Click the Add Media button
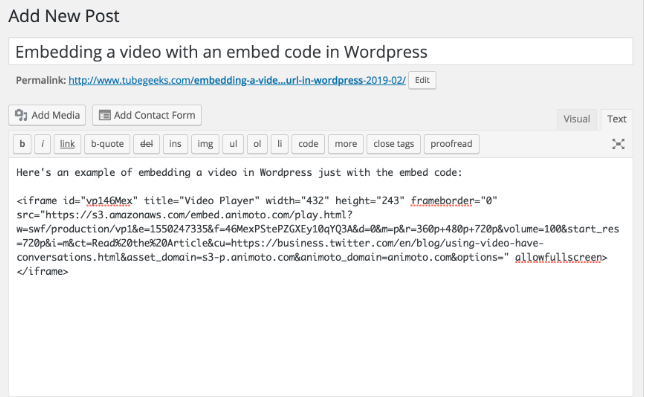 47,115
